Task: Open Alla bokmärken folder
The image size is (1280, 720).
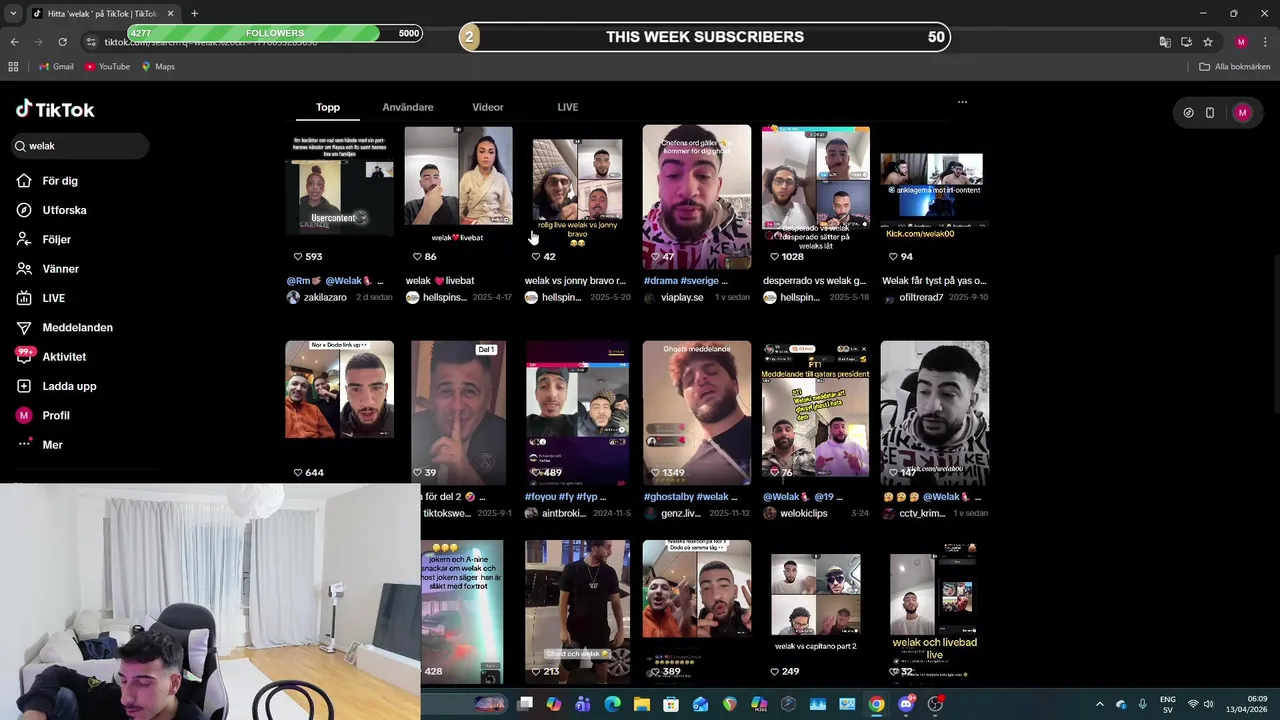Action: coord(1235,67)
